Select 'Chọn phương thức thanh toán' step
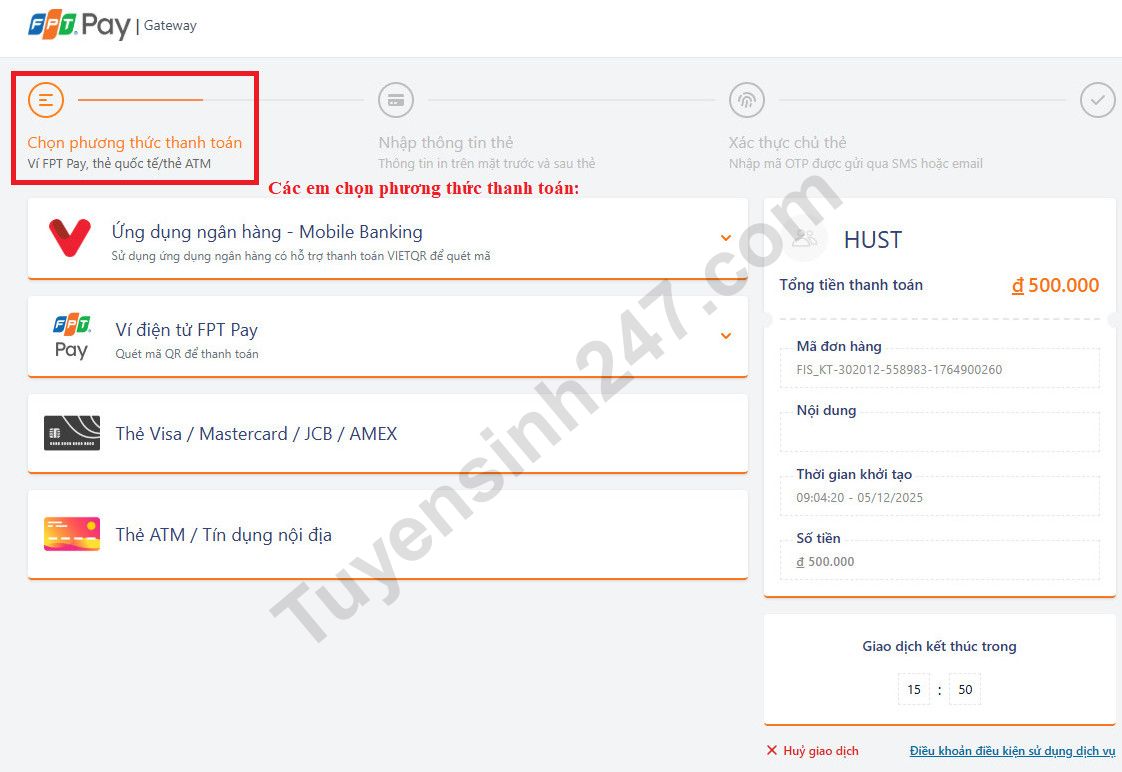This screenshot has width=1122, height=772. 134,143
